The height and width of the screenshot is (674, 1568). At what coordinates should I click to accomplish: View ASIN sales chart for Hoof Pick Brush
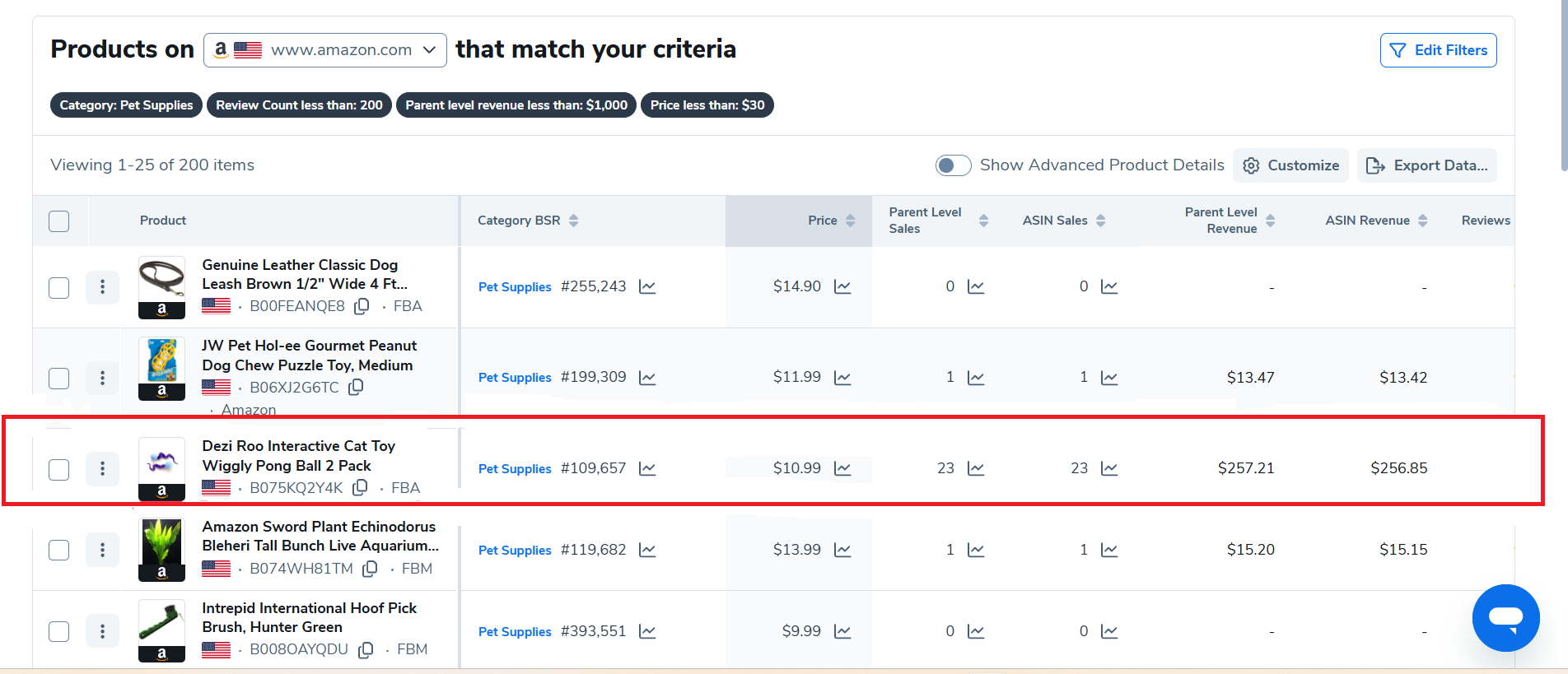click(1109, 631)
